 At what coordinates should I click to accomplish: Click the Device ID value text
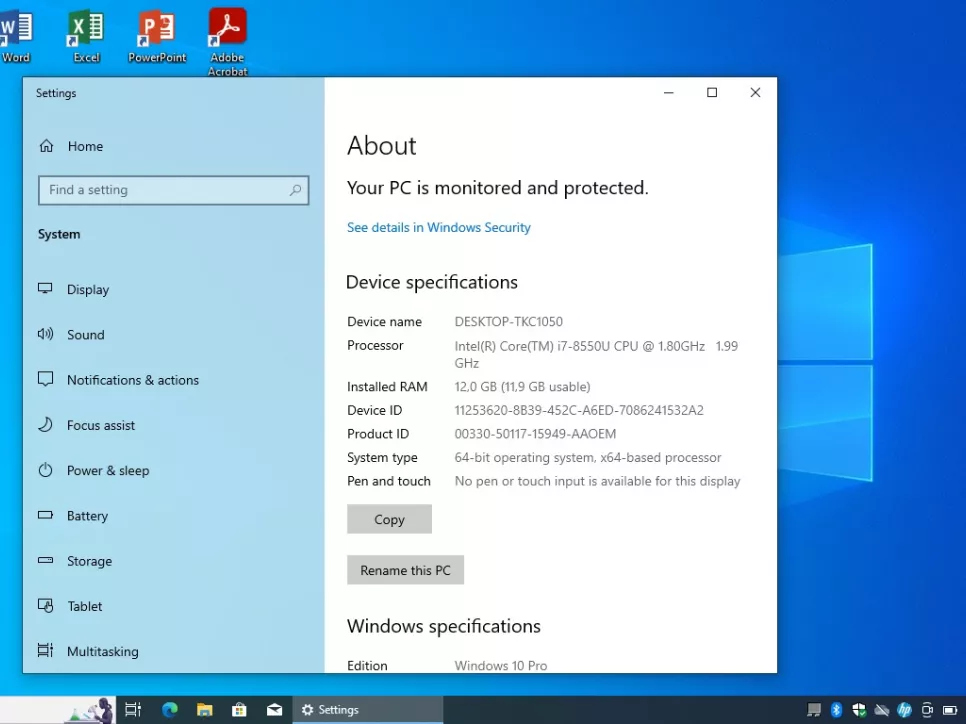[578, 410]
